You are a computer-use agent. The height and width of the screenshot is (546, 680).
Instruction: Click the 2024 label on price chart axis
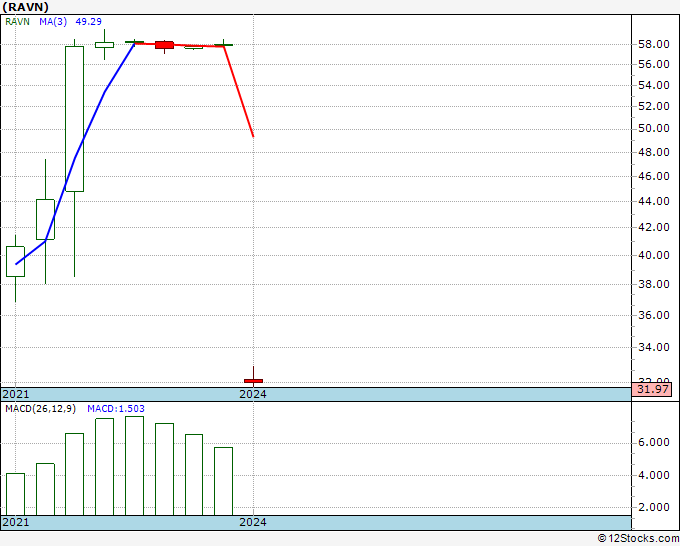(253, 394)
